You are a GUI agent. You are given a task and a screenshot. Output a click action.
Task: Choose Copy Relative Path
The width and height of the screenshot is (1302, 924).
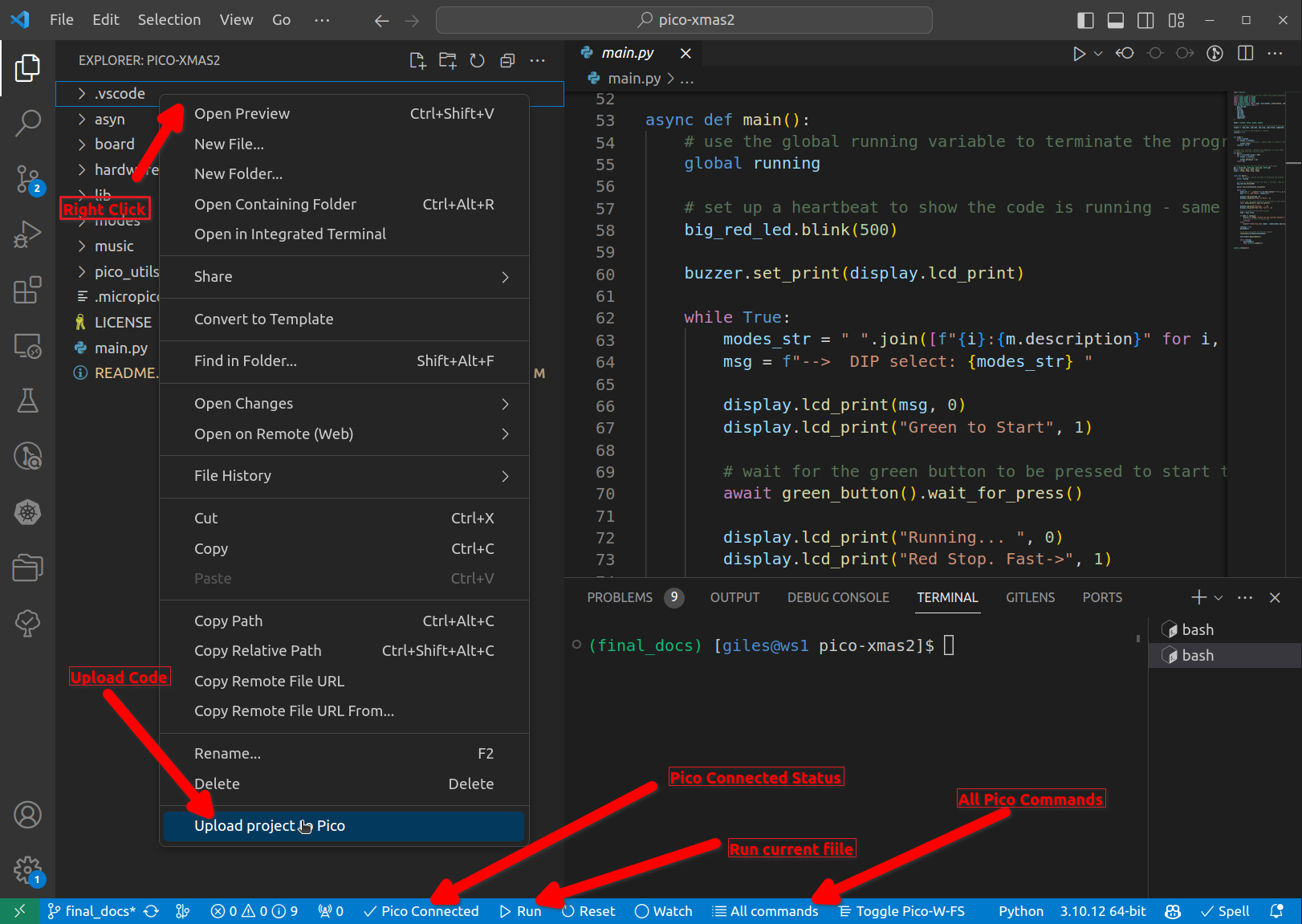[344, 651]
